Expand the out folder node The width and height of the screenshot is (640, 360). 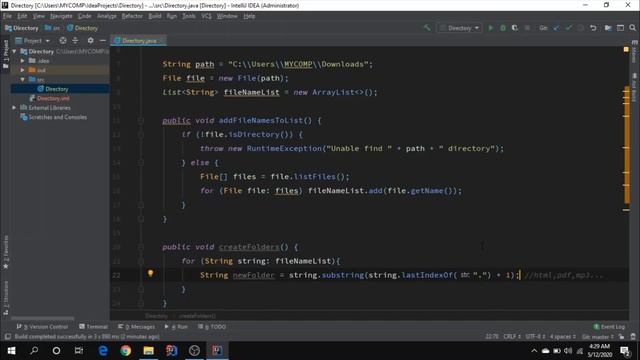click(23, 70)
